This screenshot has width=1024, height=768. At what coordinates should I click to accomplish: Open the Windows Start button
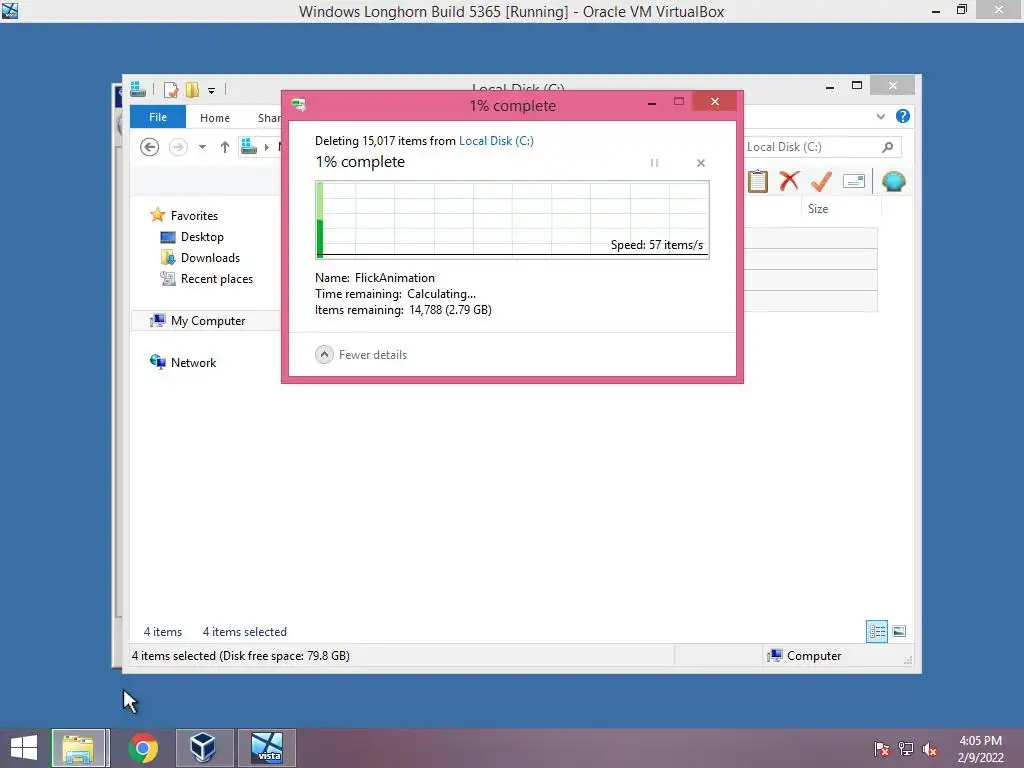[24, 748]
